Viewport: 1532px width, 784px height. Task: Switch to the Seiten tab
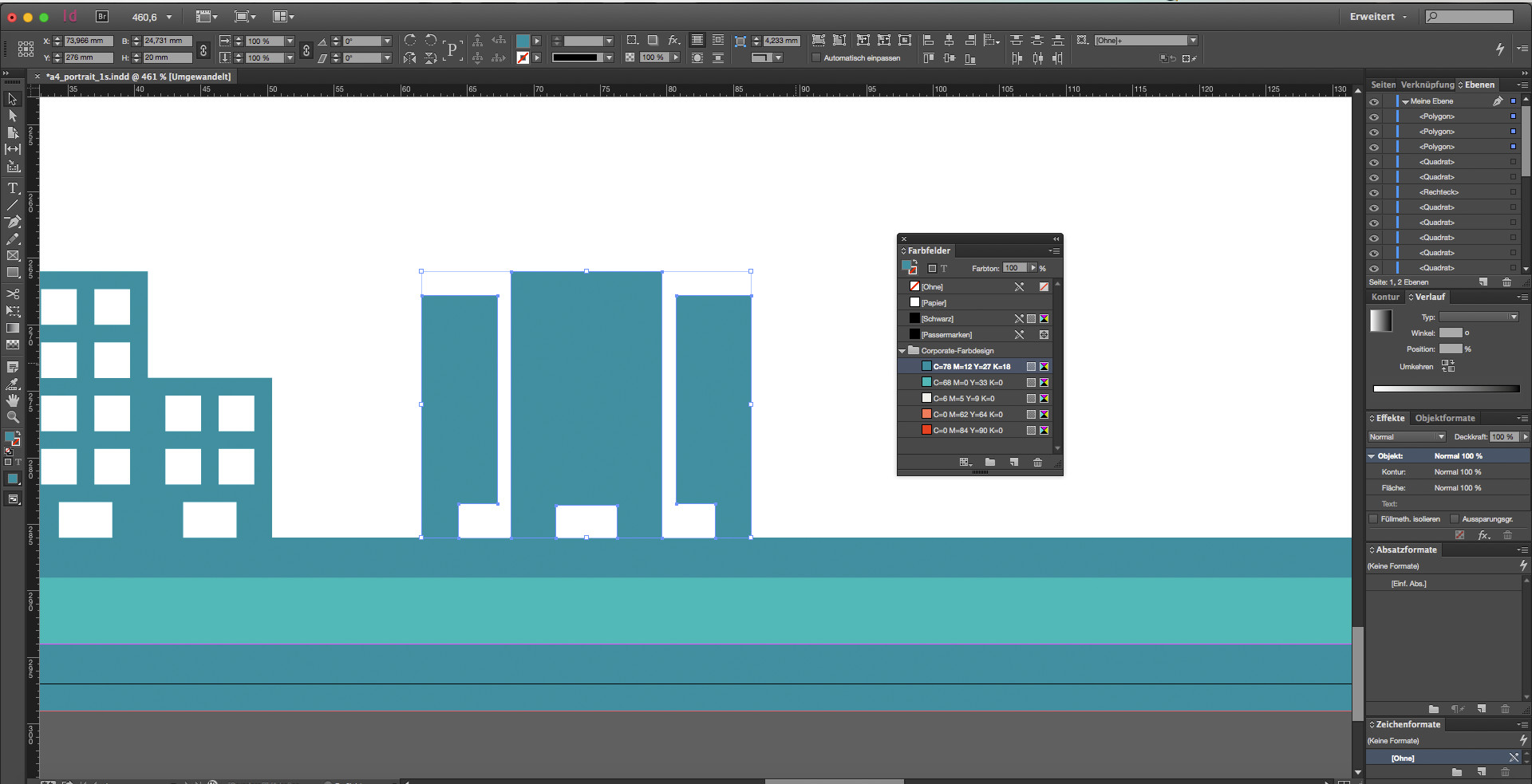[1383, 85]
